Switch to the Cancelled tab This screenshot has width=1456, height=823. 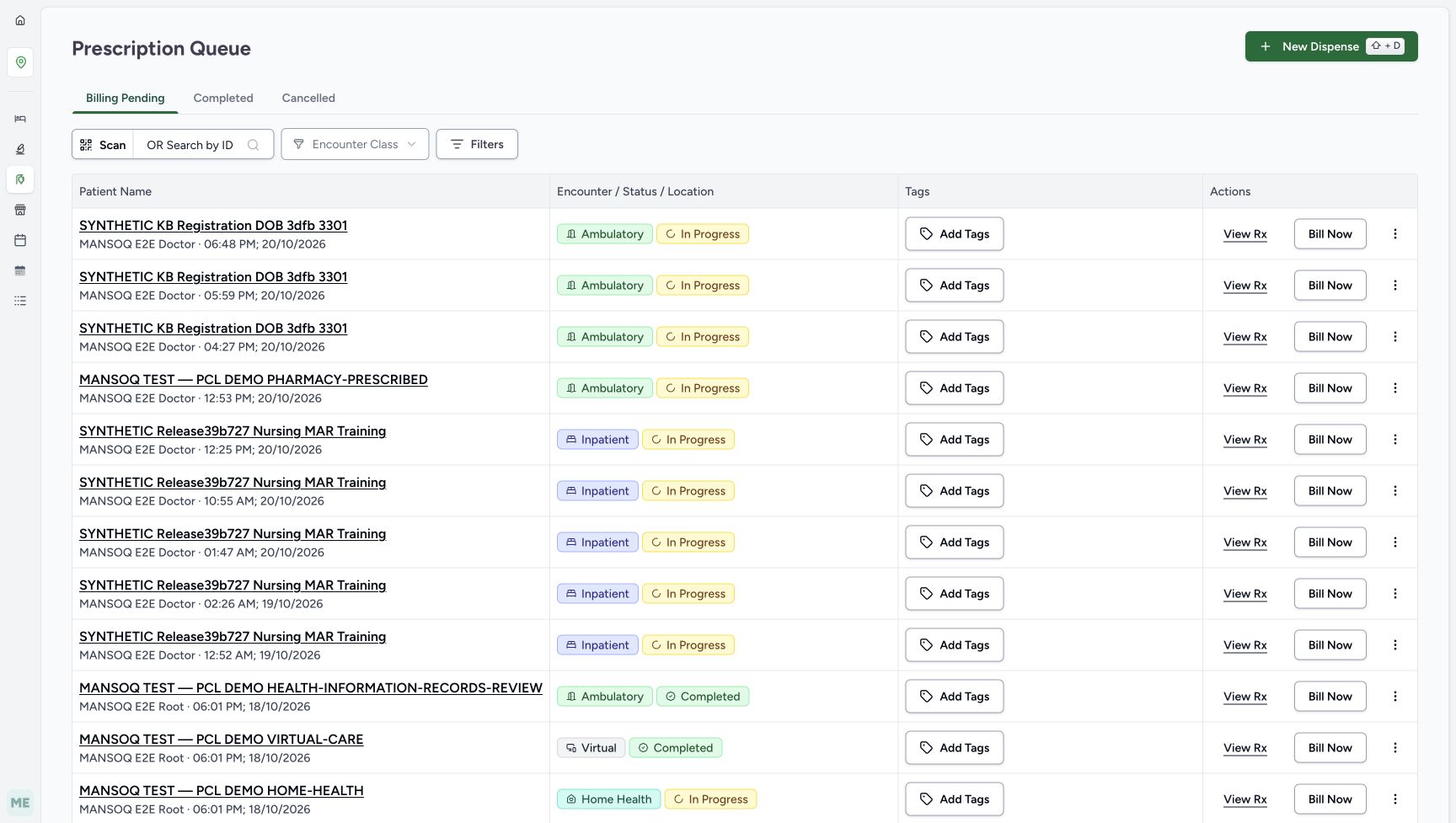click(308, 98)
